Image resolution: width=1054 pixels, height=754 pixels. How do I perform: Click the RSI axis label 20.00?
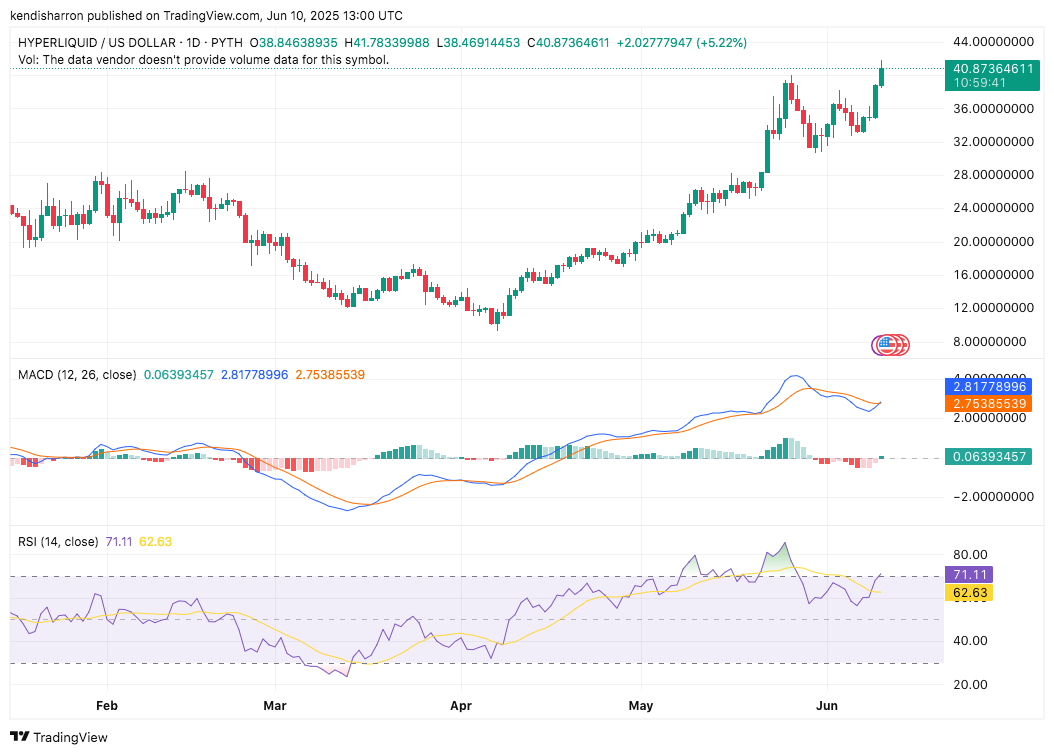tap(970, 685)
